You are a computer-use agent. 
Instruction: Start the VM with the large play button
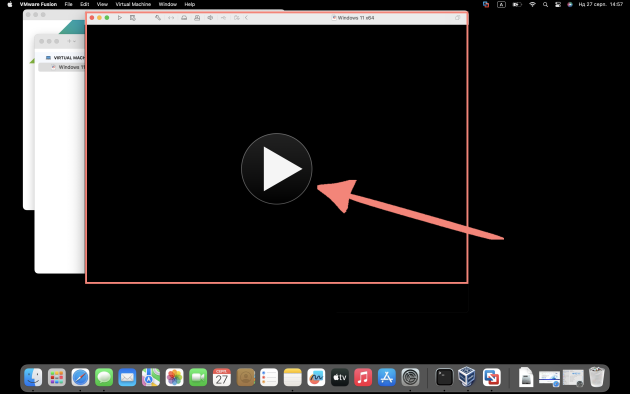[x=276, y=169]
